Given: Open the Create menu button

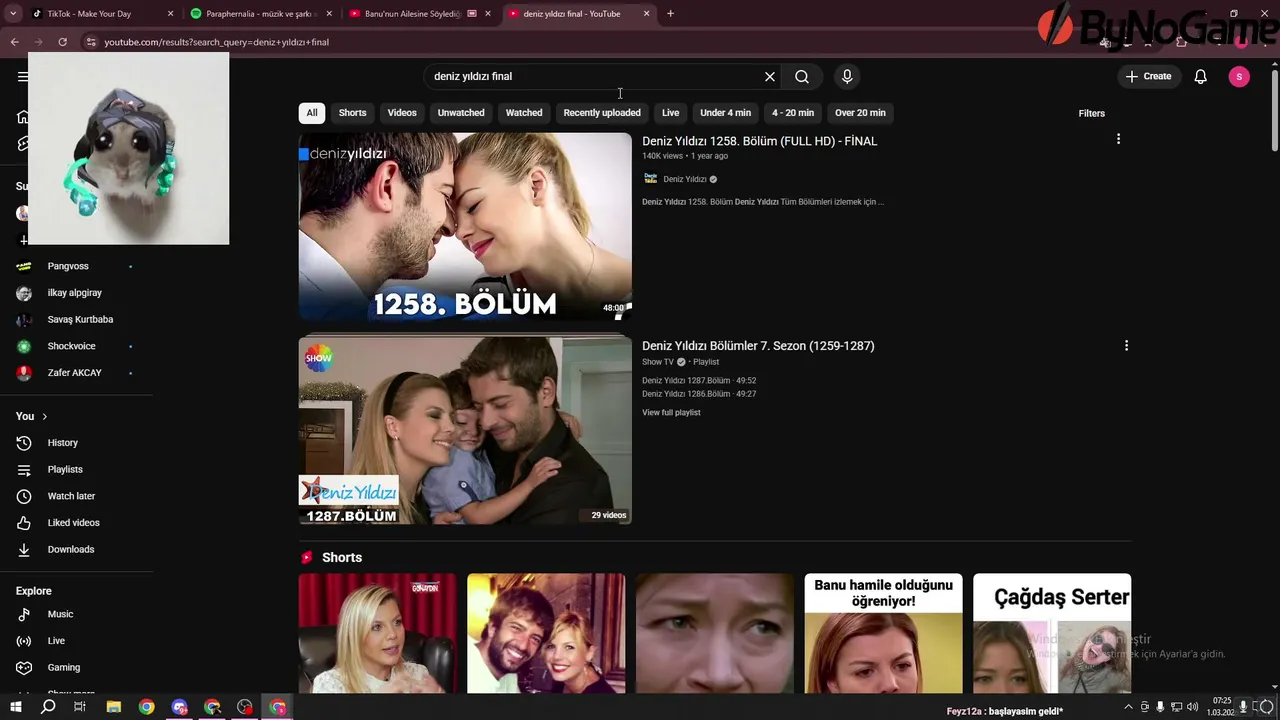Looking at the screenshot, I should point(1149,77).
